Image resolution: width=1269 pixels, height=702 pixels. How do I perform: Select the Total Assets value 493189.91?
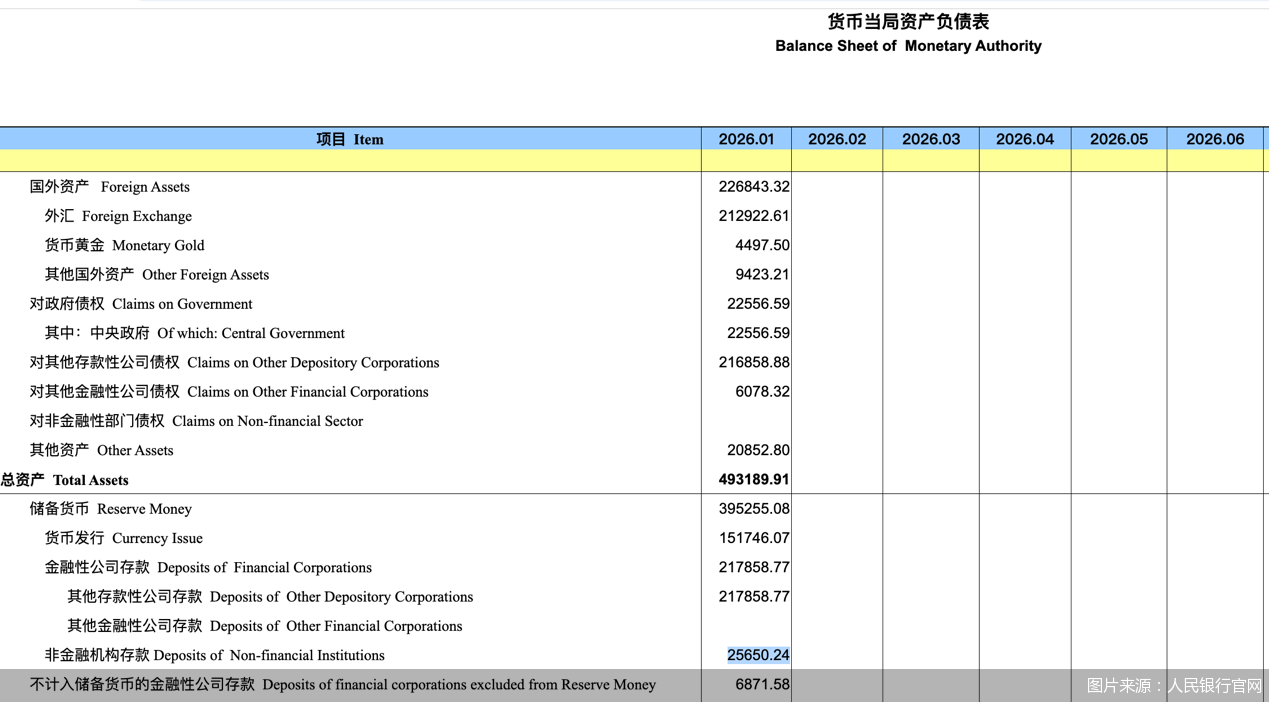coord(753,480)
